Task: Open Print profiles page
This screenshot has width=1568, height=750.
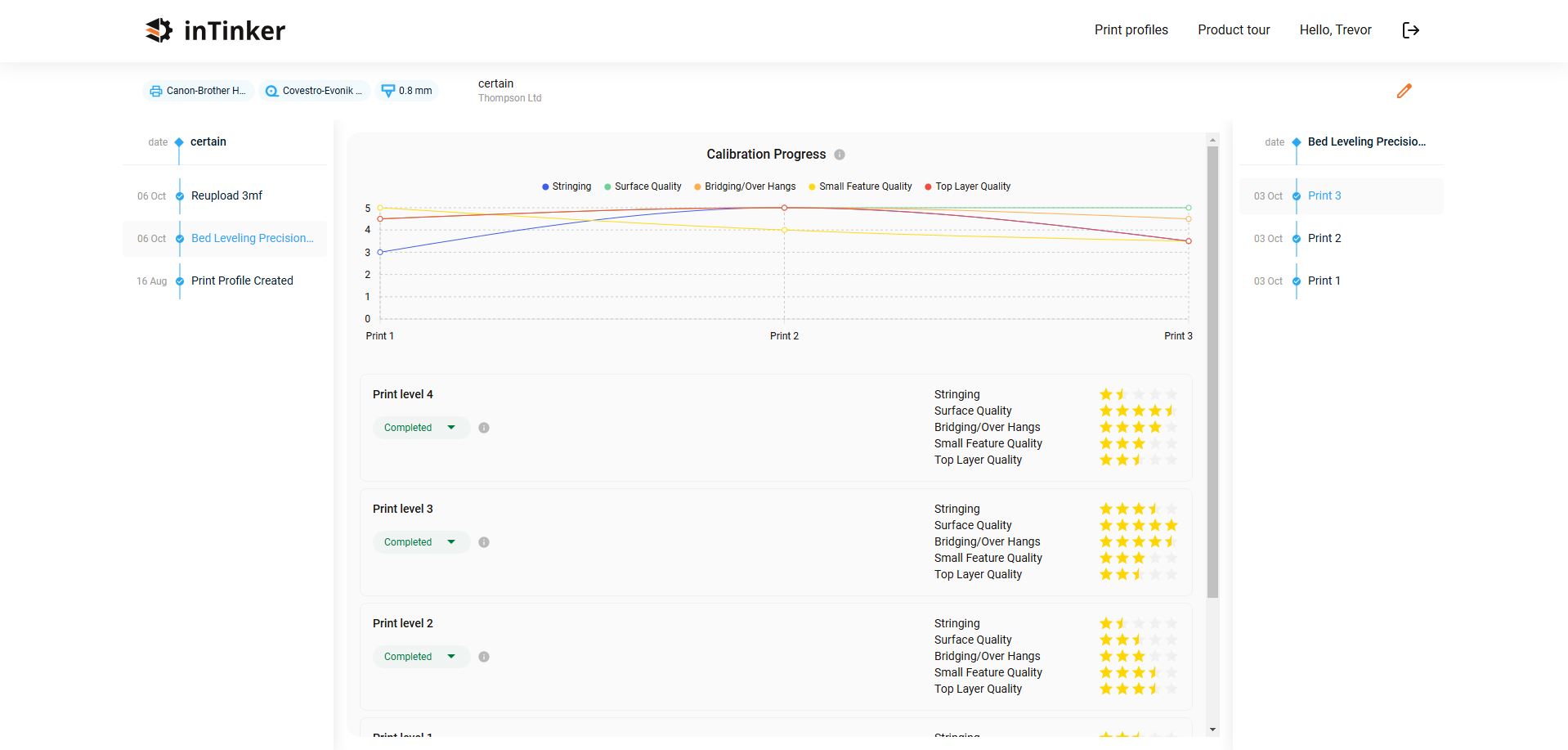Action: click(x=1131, y=30)
